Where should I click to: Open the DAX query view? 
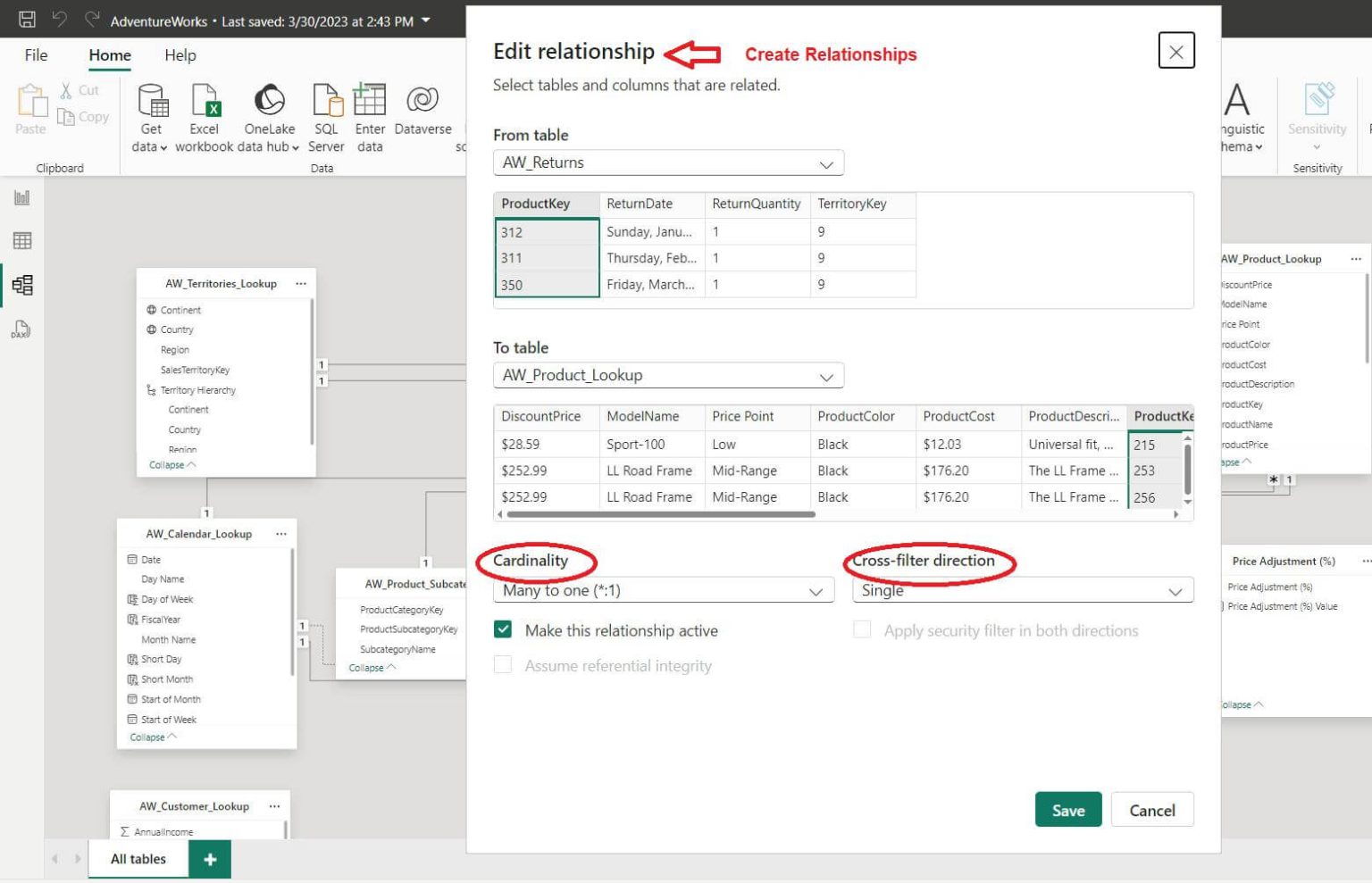(x=21, y=329)
